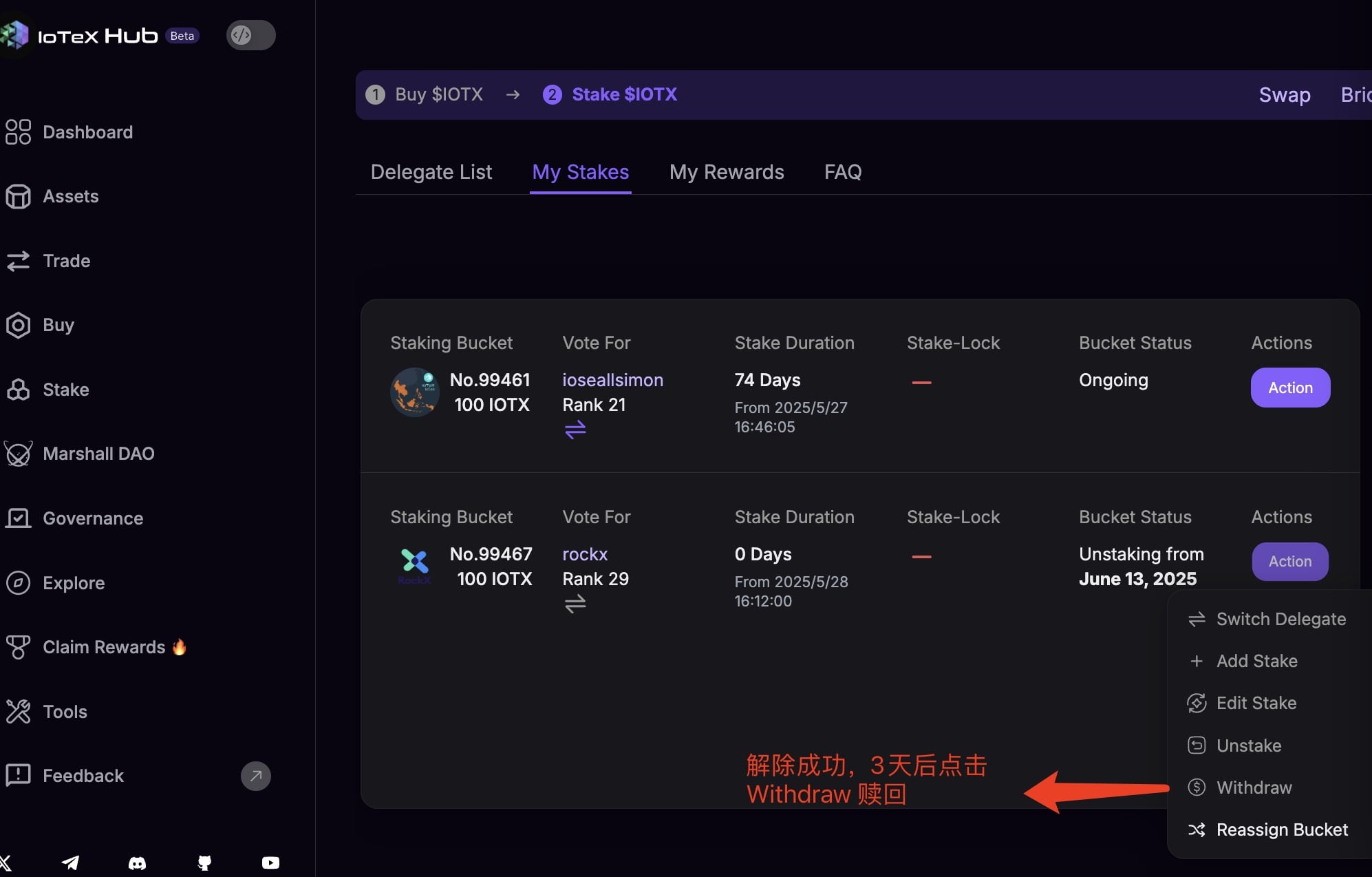Open Action dropdown for bucket No.99461
1372x877 pixels.
tap(1290, 388)
